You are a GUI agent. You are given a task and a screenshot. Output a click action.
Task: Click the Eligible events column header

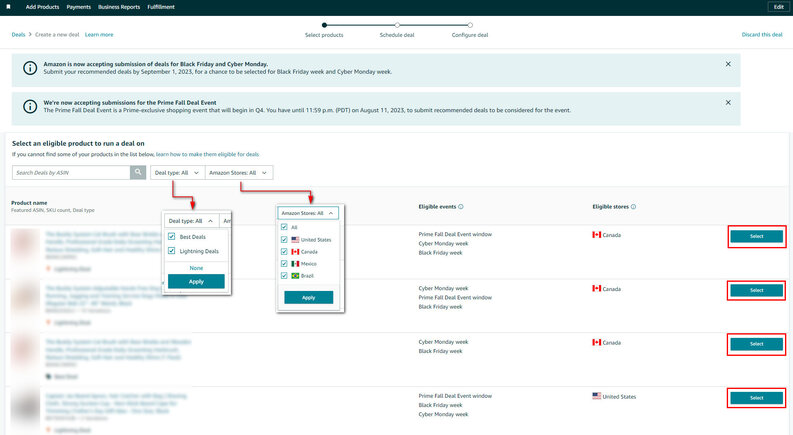click(437, 206)
